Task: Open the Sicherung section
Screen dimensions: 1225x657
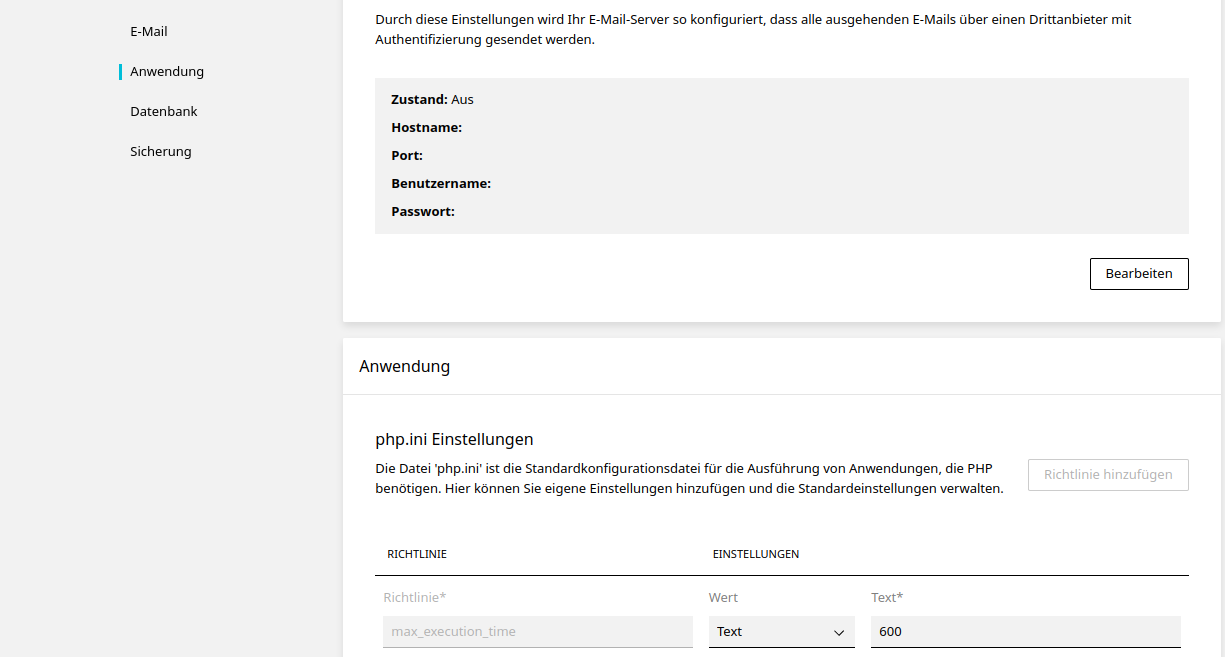Action: click(x=161, y=151)
